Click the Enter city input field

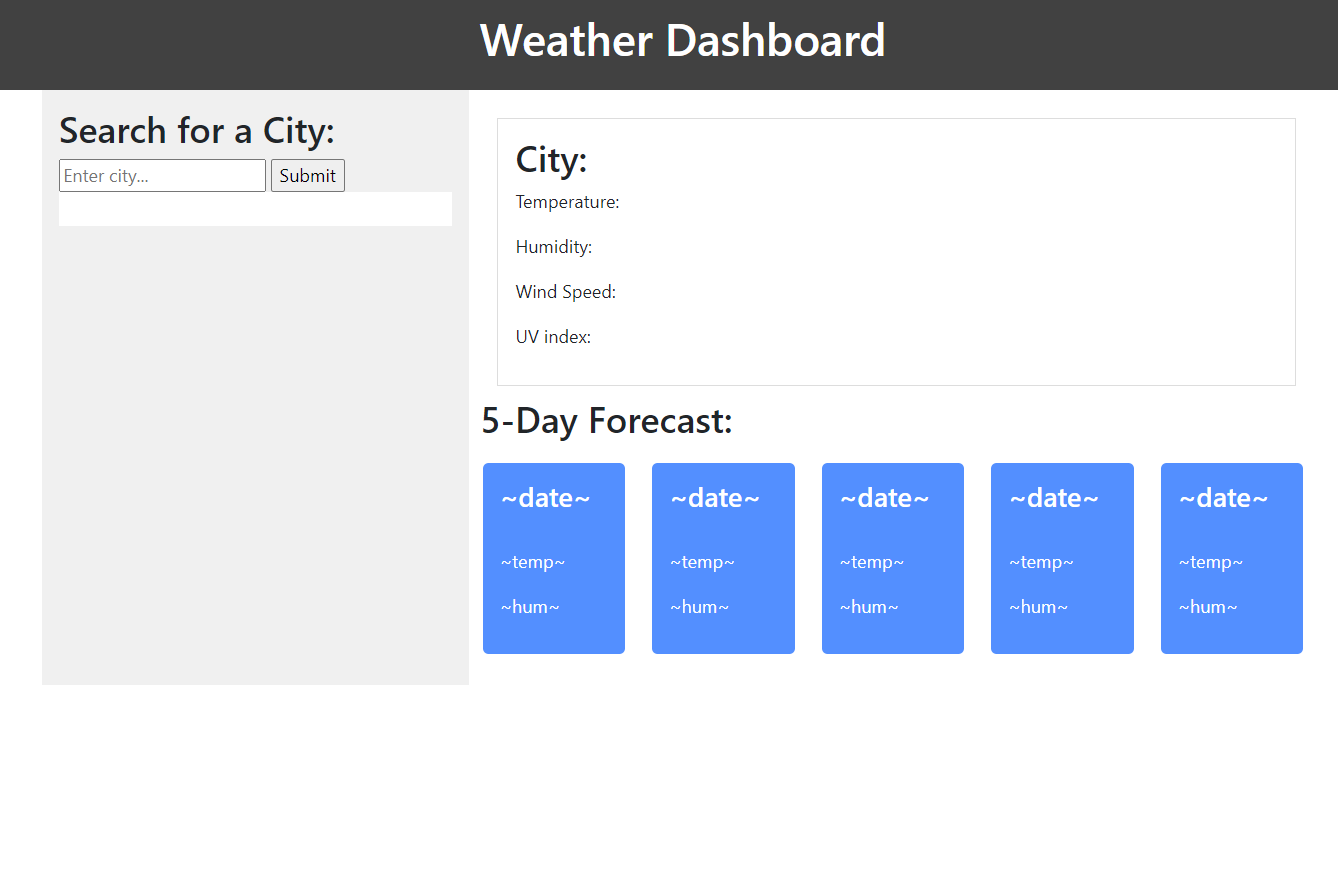click(162, 176)
